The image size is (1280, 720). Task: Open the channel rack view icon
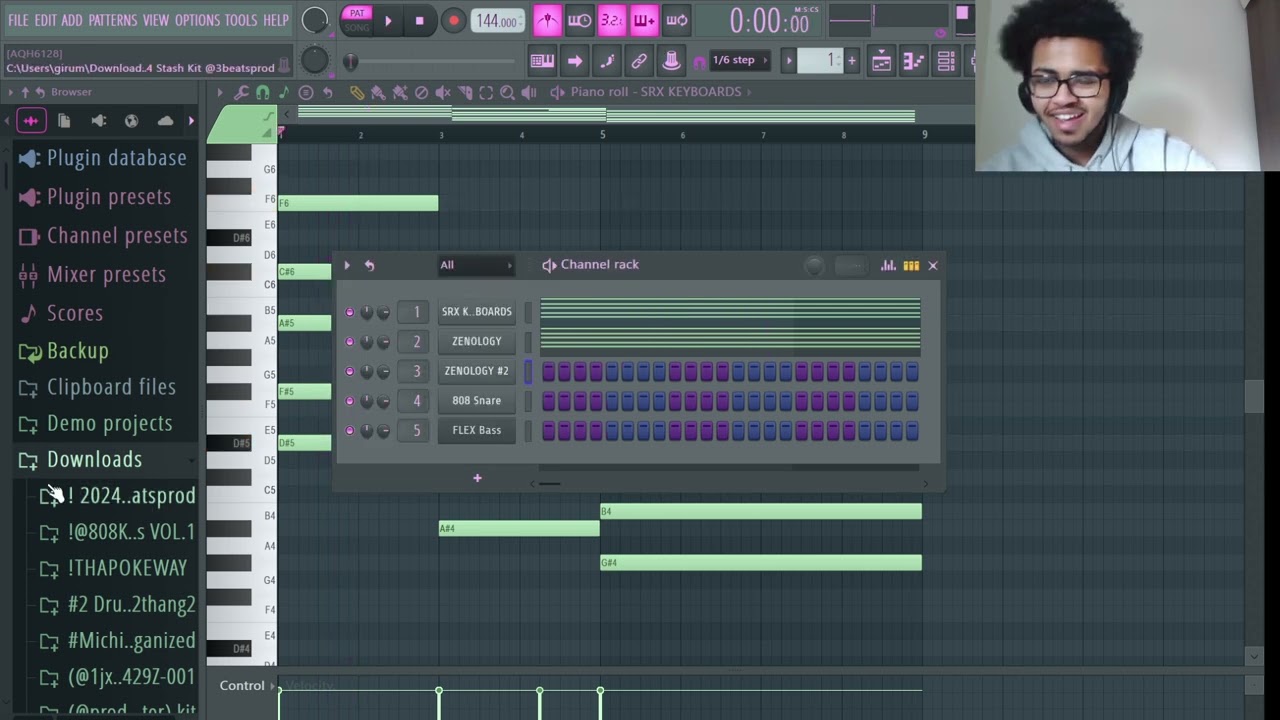point(945,61)
